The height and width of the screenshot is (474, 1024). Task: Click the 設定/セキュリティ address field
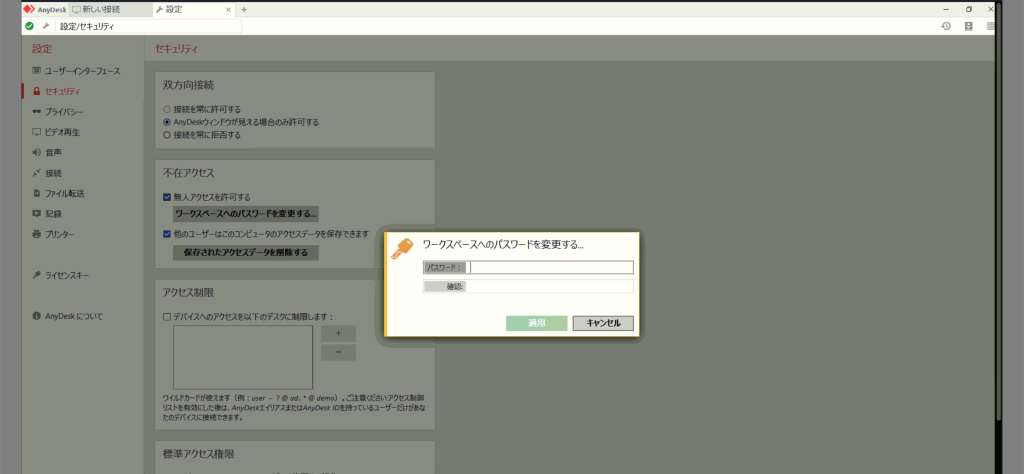[x=149, y=26]
